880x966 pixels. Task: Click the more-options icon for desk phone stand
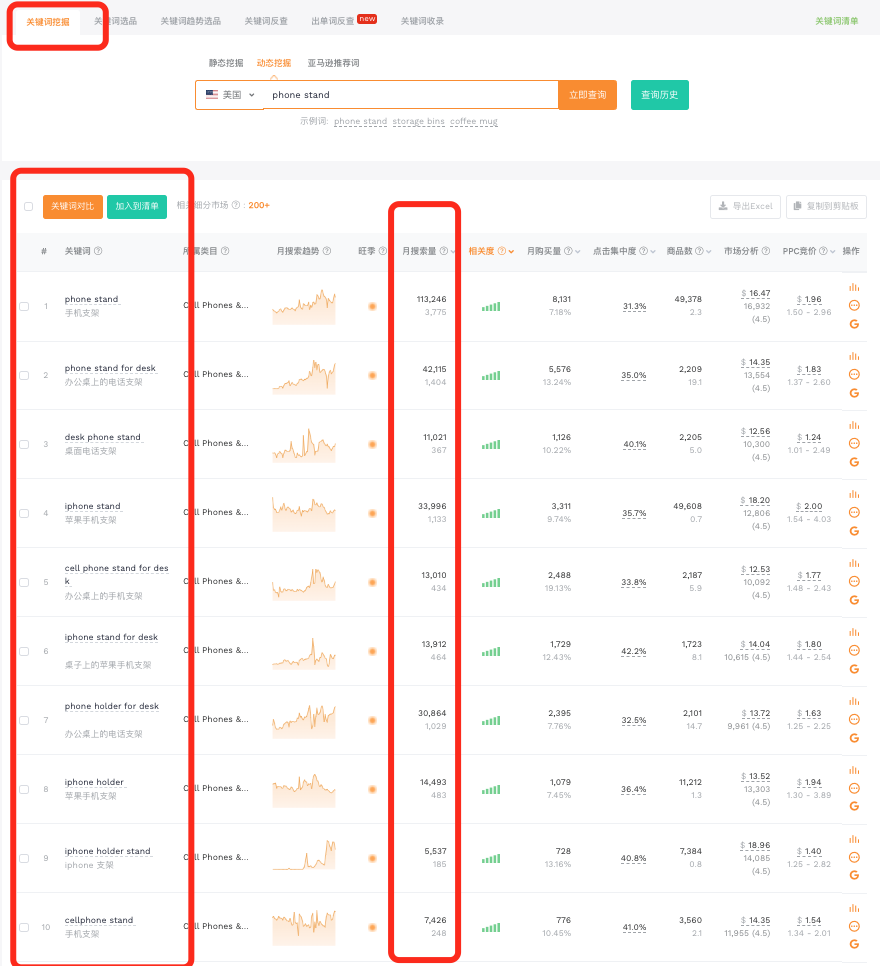854,444
